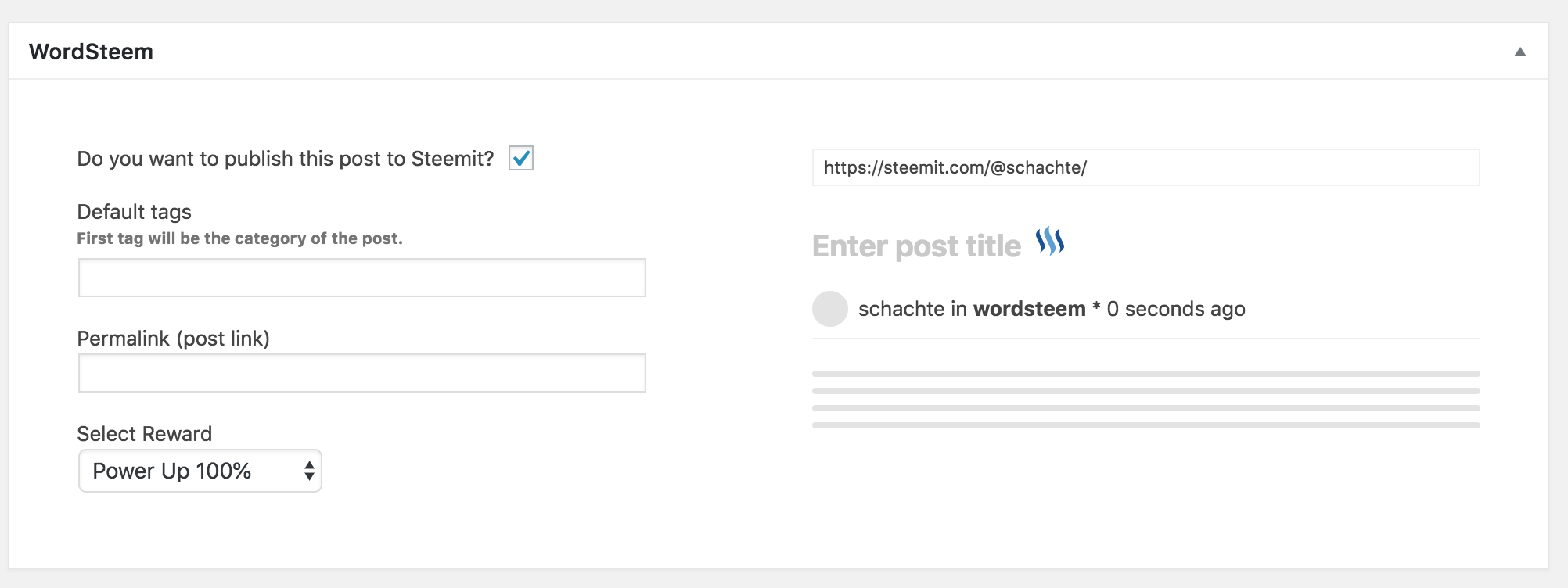Viewport: 1568px width, 588px height.
Task: Select the steemit.com/@schachte/ URL field
Action: [x=1145, y=167]
